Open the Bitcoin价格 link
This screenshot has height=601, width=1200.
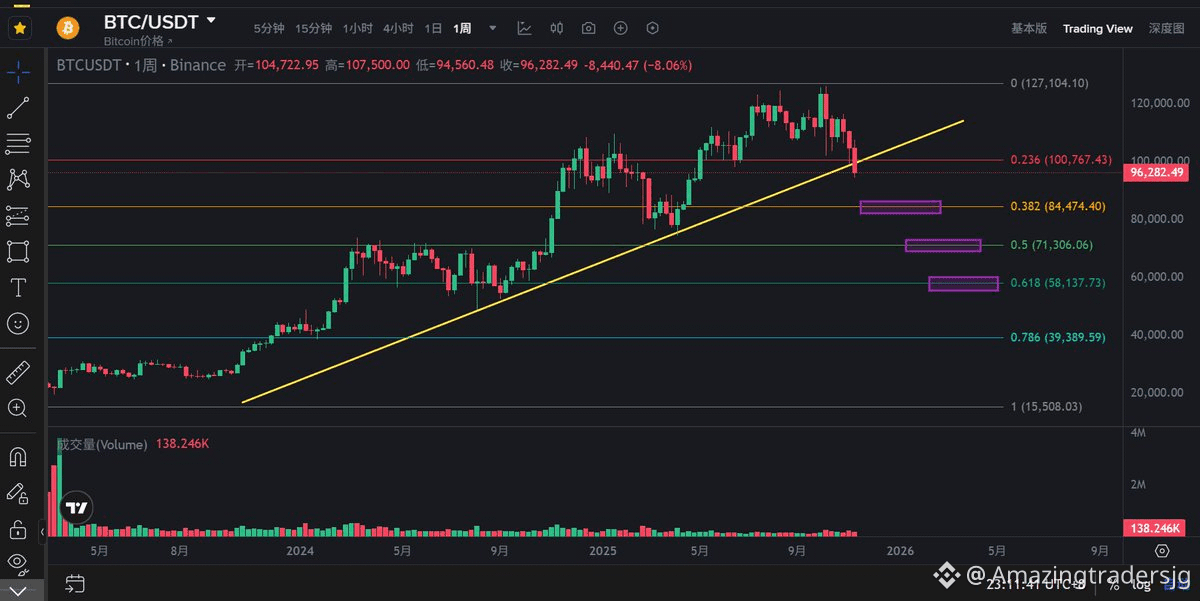[x=138, y=41]
